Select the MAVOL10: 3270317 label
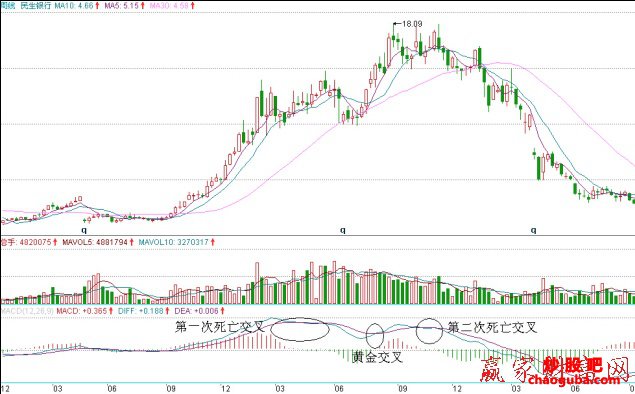635x394 pixels. (174, 242)
